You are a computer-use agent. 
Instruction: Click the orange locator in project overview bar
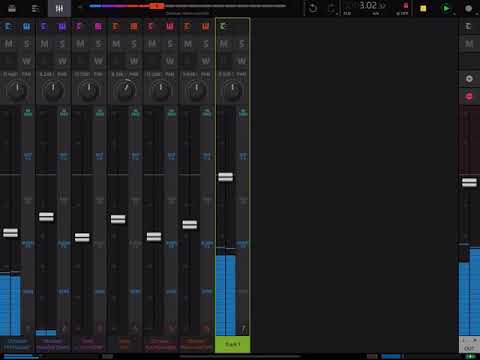[156, 6]
